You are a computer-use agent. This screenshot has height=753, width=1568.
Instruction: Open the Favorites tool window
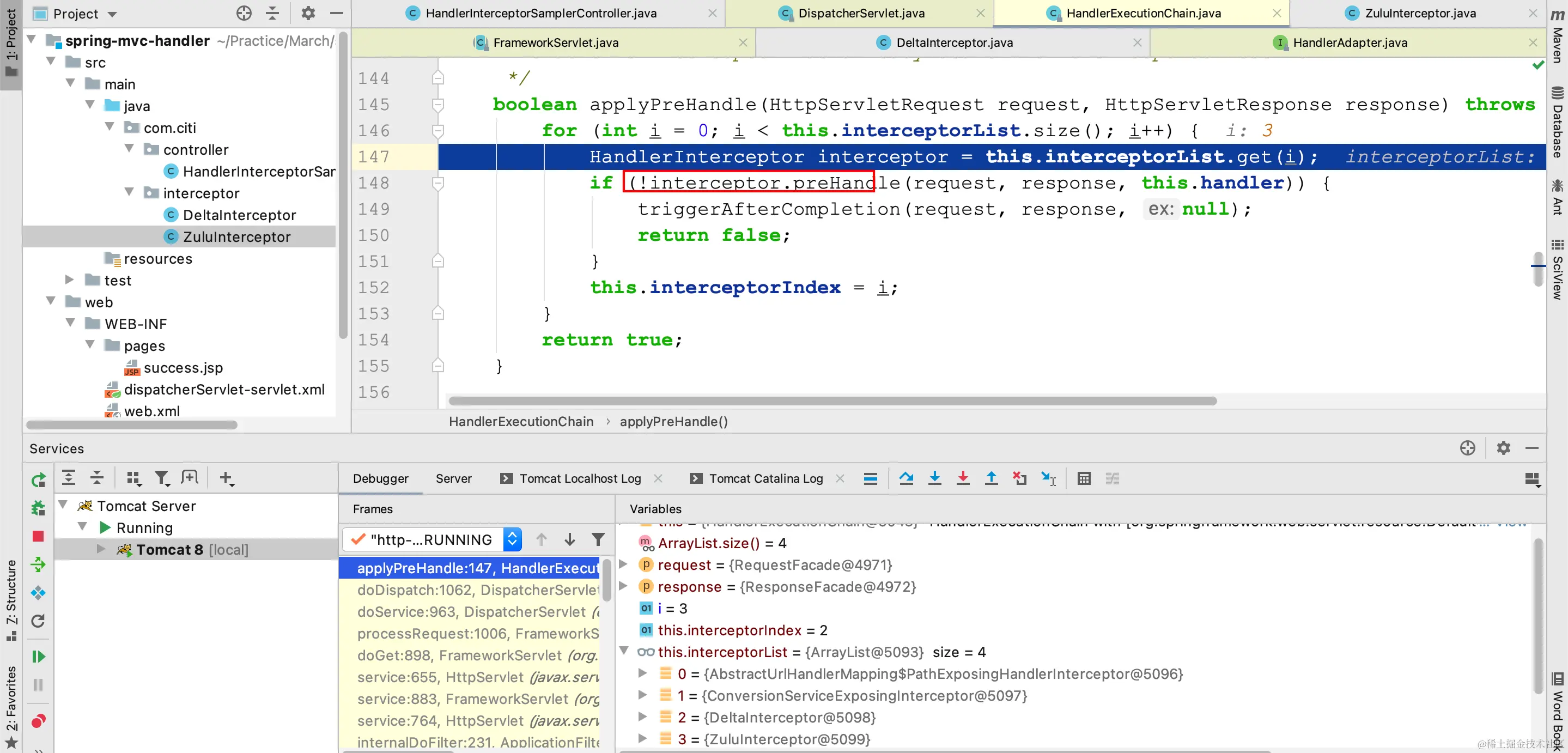[x=11, y=706]
